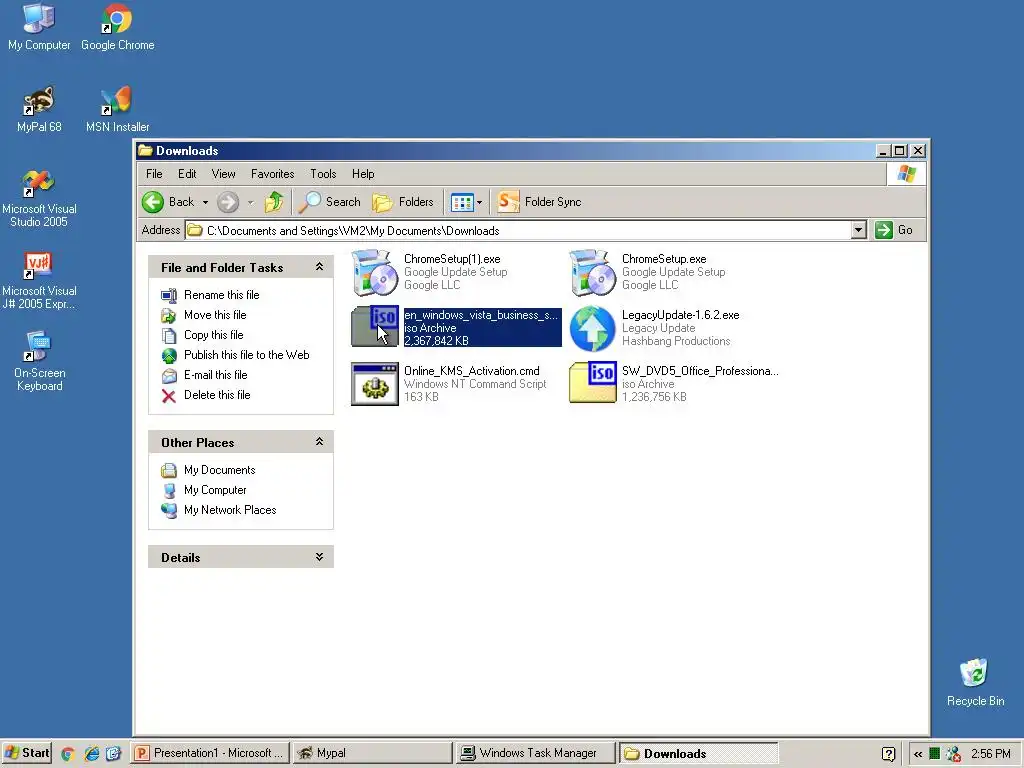
Task: Show hidden tray icons with chevron
Action: (918, 754)
